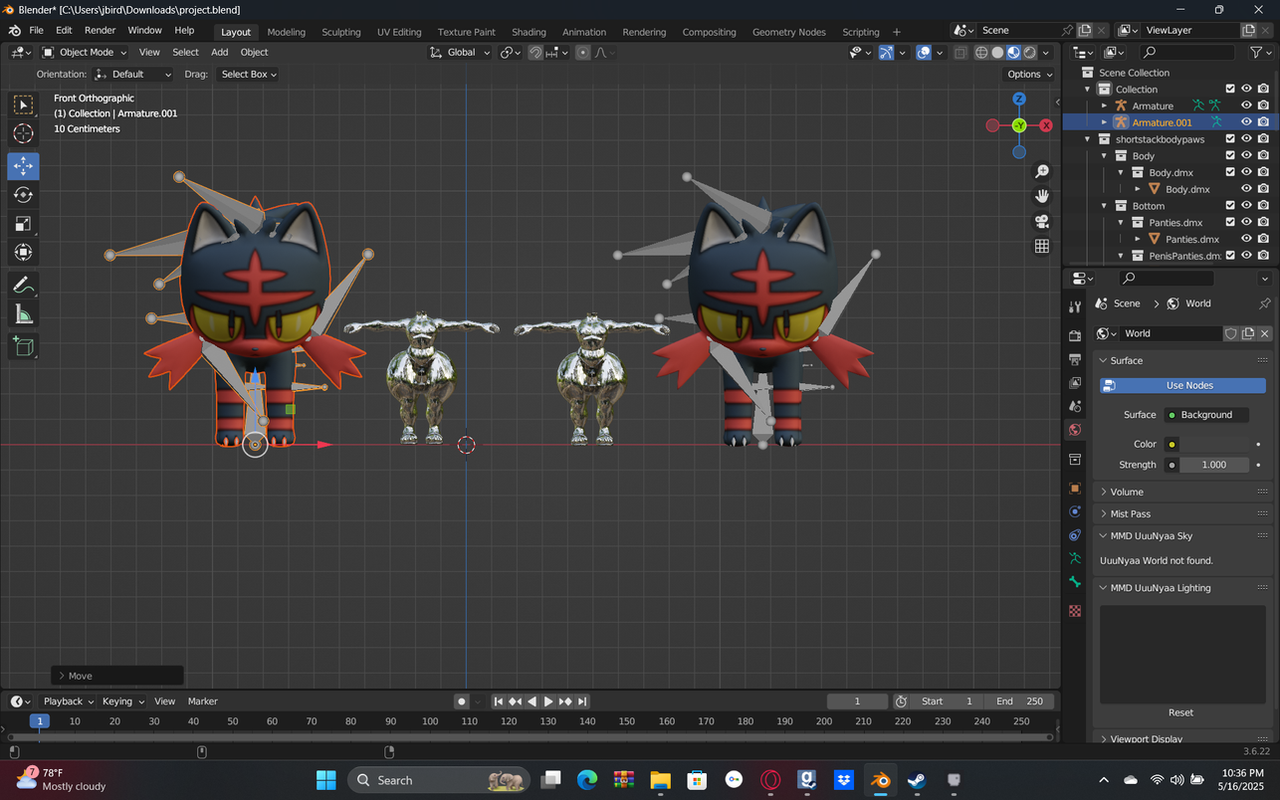Switch to wireframe viewport shading
The image size is (1280, 800).
coord(982,52)
